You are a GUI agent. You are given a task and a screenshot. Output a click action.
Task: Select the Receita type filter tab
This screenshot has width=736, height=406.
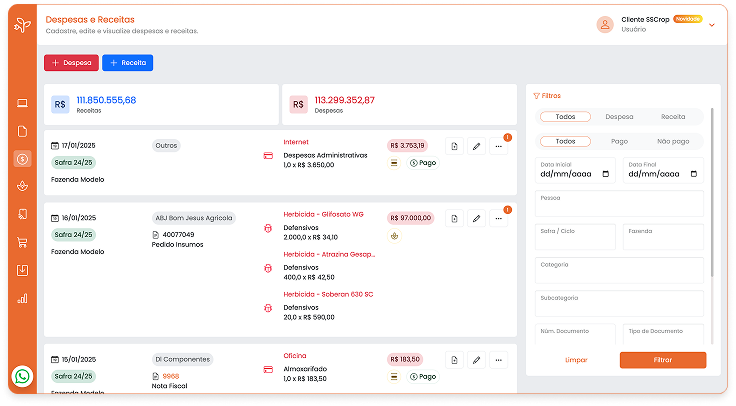[672, 117]
